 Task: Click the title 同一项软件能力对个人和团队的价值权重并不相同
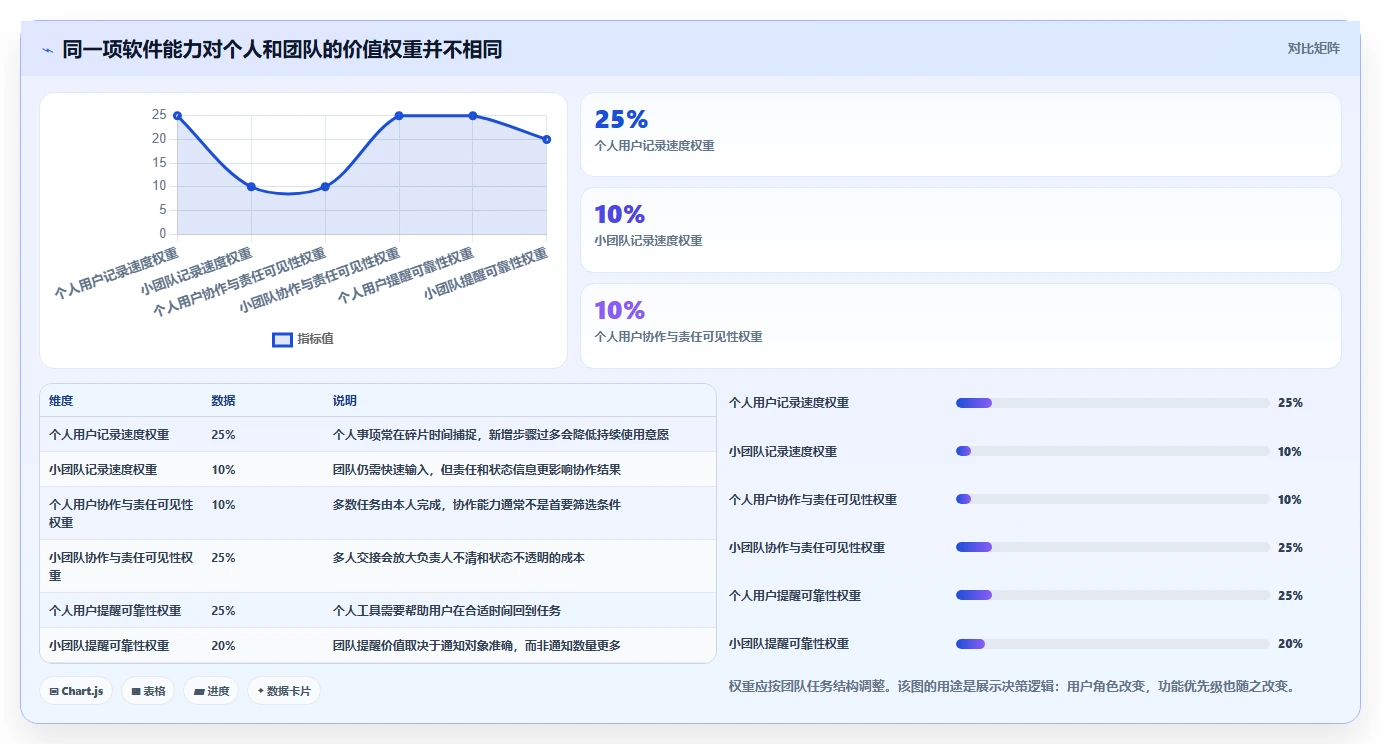point(282,49)
